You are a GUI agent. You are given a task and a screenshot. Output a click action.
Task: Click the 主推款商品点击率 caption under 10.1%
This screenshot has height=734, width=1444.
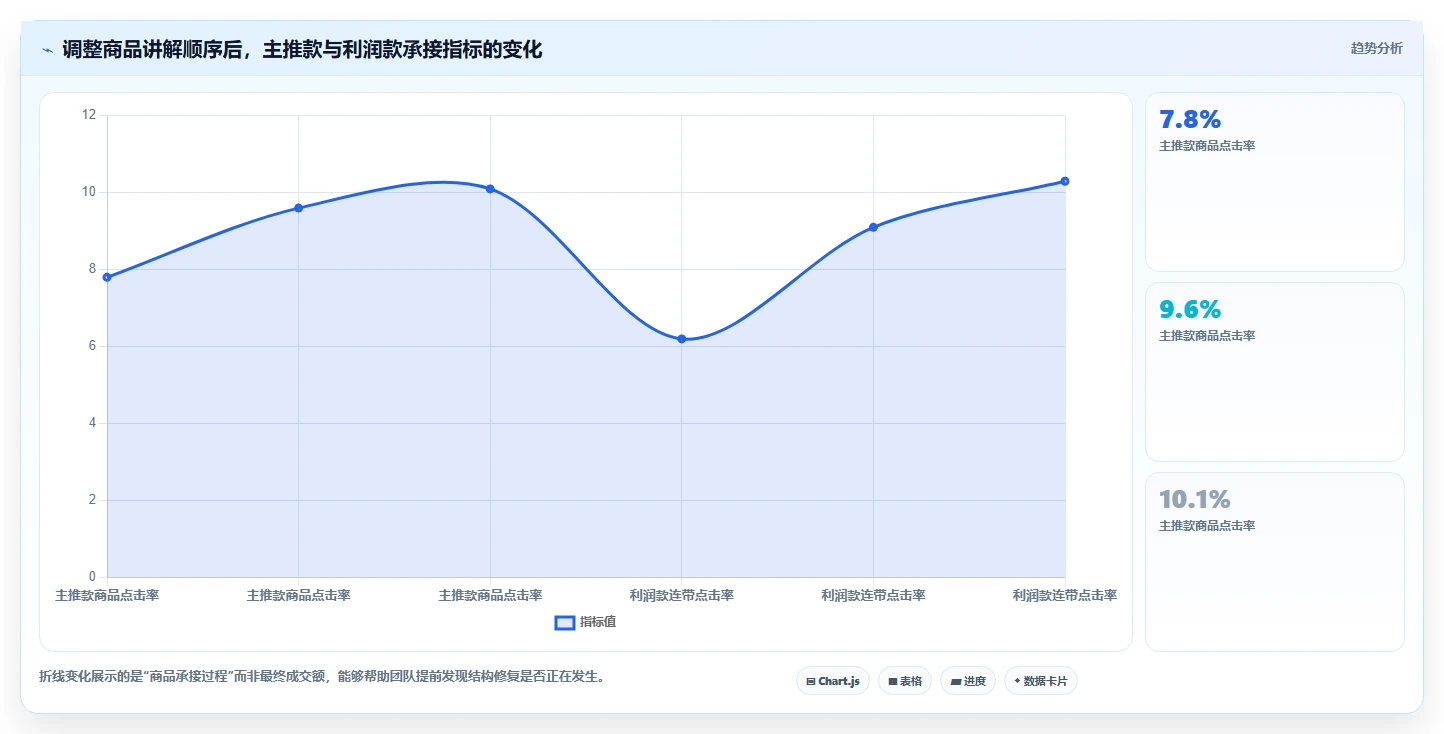pos(1207,526)
